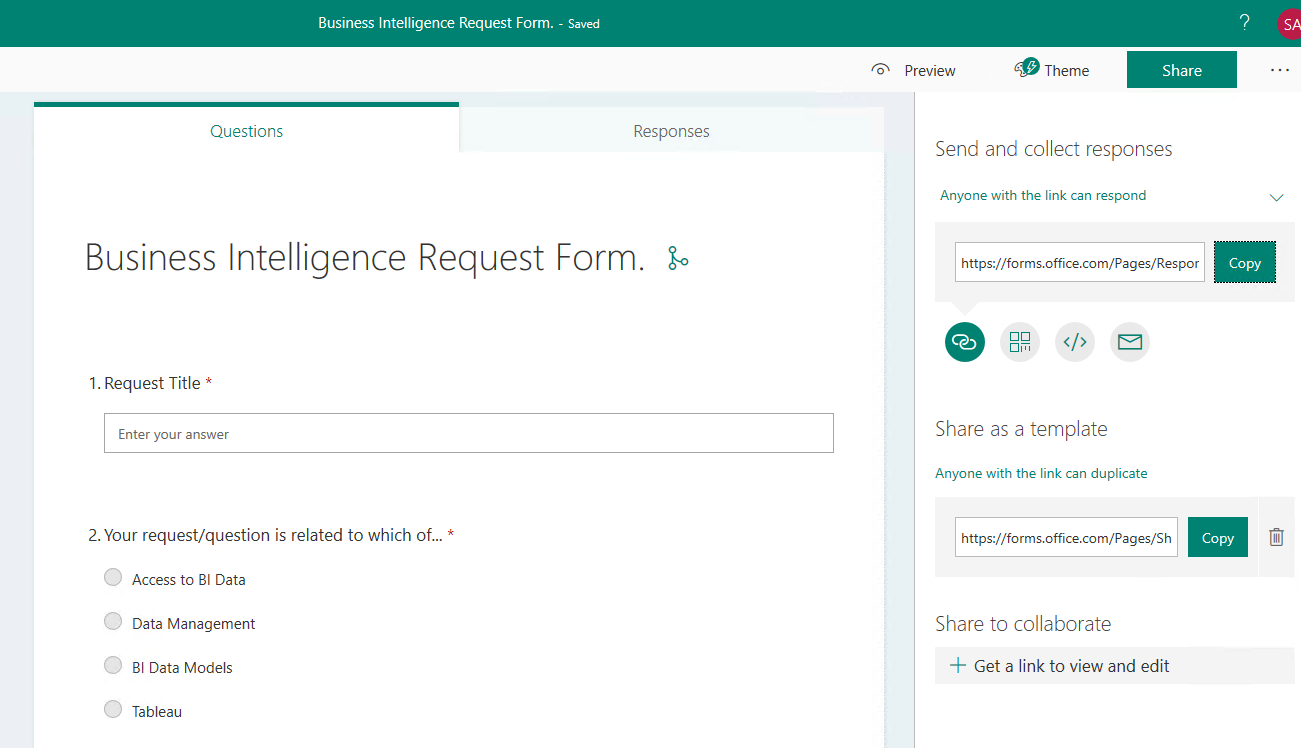
Task: Click the form title heading in the editor
Action: (365, 258)
